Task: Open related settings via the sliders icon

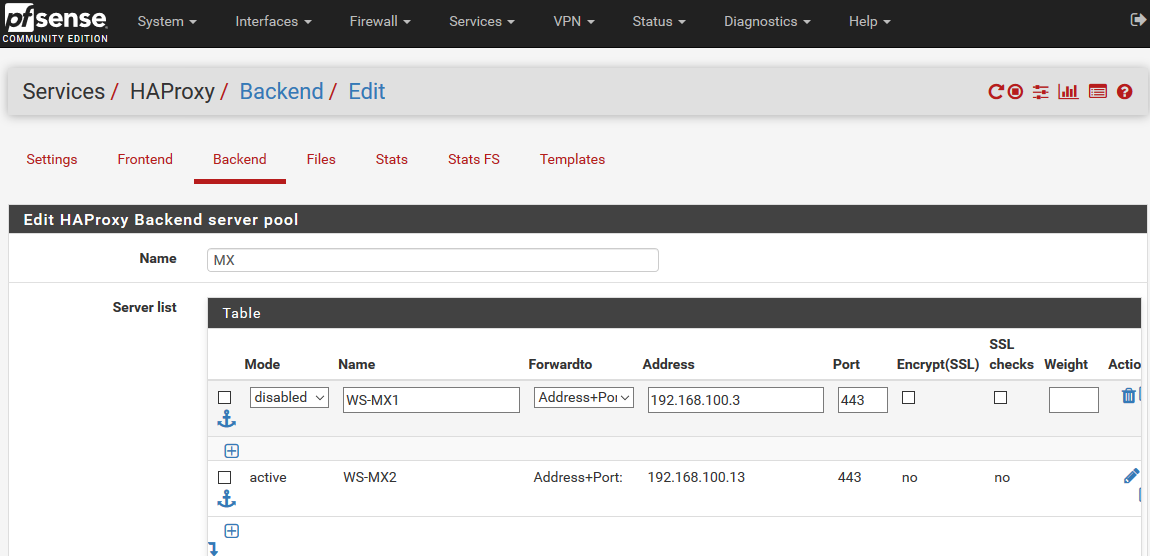Action: pos(1041,92)
